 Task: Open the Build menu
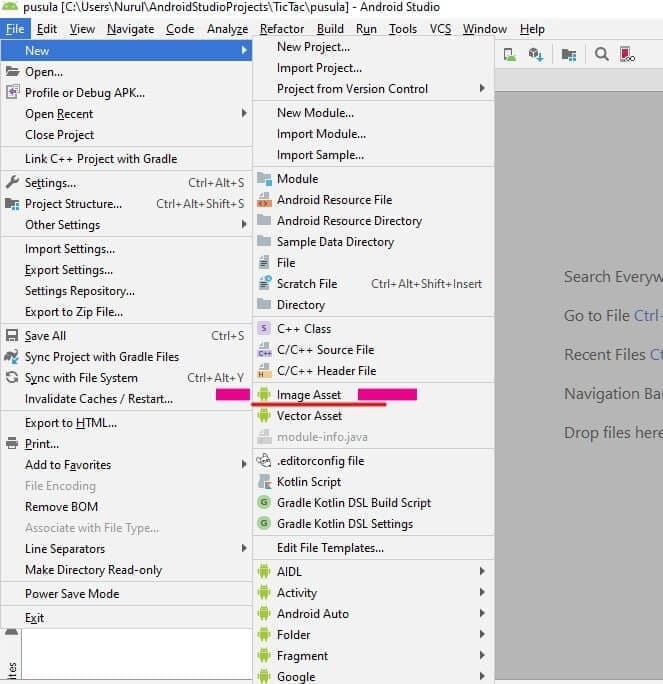tap(330, 29)
